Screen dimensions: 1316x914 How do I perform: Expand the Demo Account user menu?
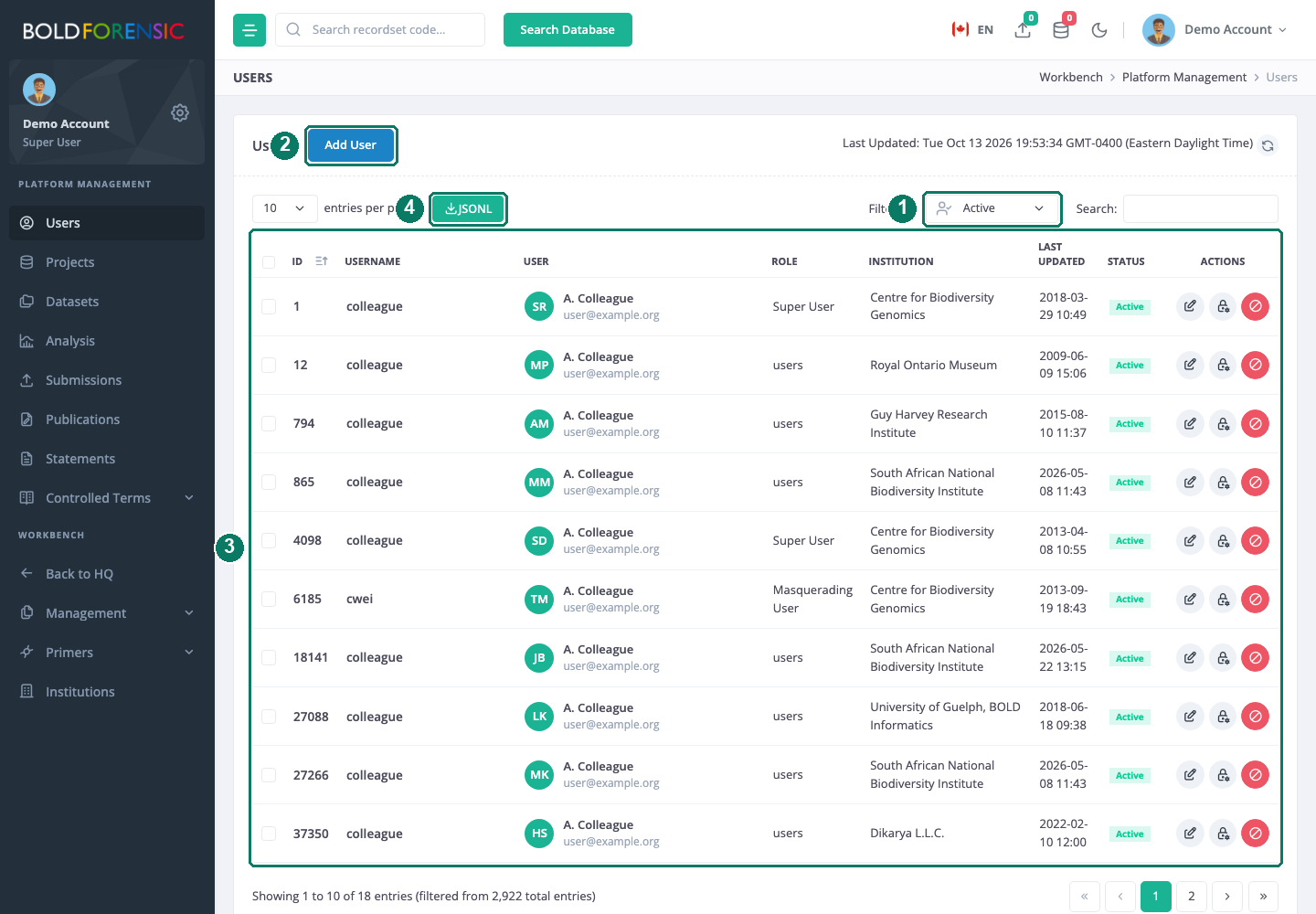click(1215, 30)
